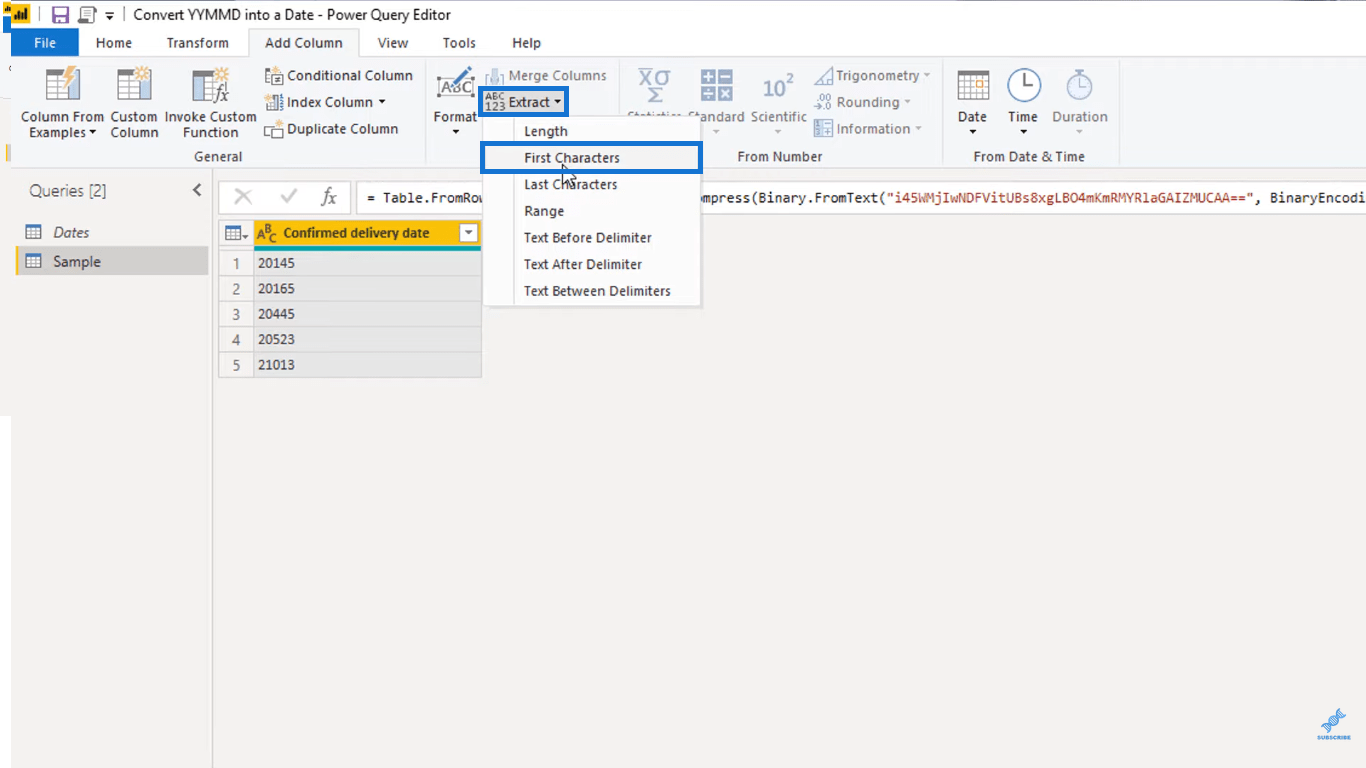Screen dimensions: 1366x768
Task: Open the Rounding dropdown
Action: (x=863, y=102)
